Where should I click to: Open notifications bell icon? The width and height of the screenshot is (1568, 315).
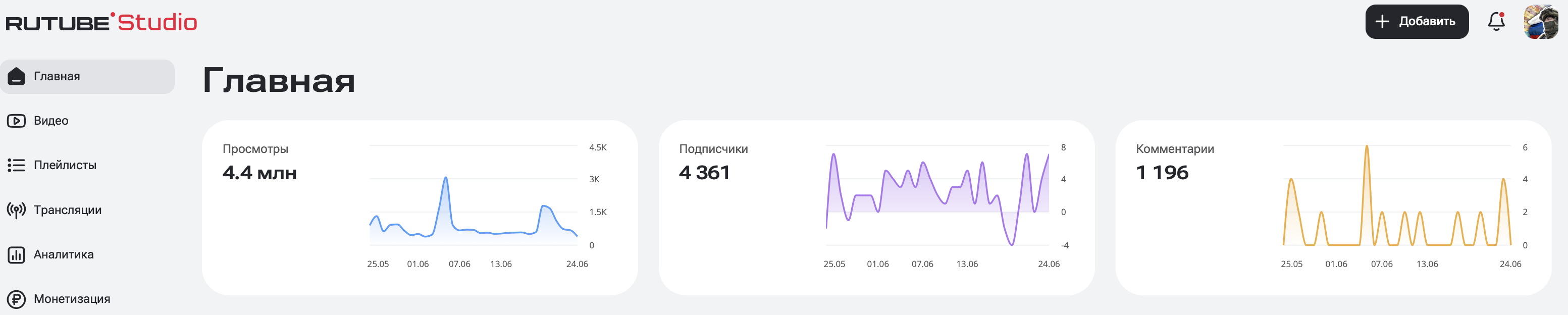click(1496, 22)
